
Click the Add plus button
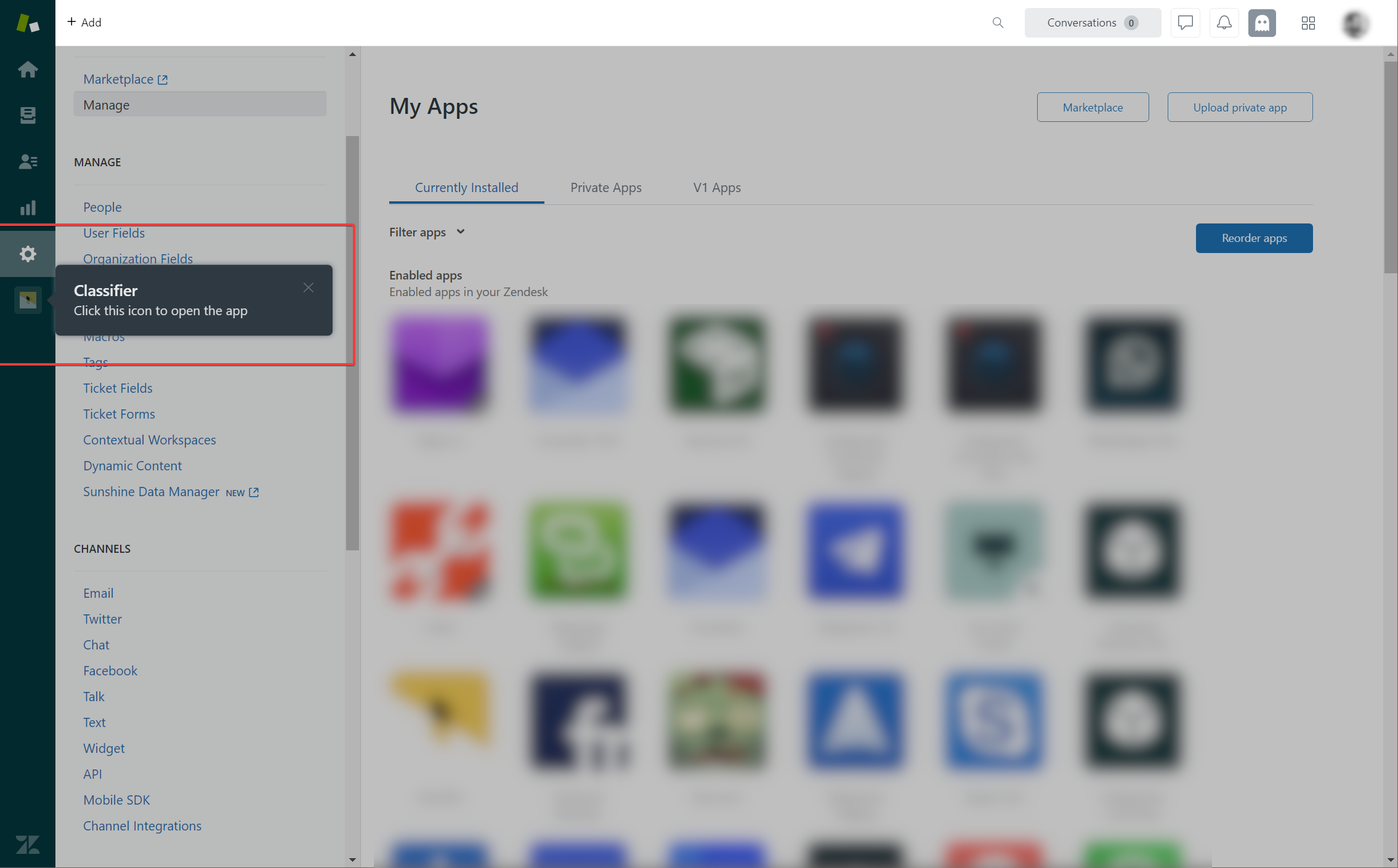click(x=84, y=22)
